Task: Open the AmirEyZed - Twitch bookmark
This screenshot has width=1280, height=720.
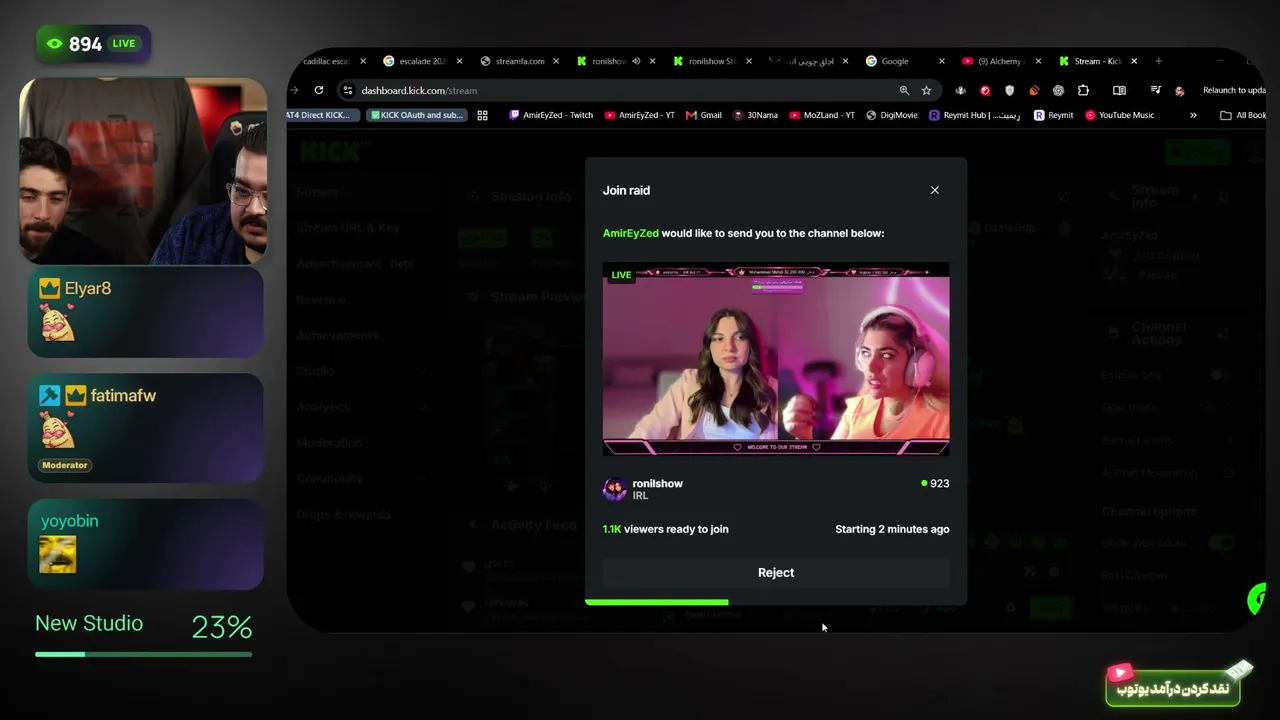Action: click(x=551, y=115)
